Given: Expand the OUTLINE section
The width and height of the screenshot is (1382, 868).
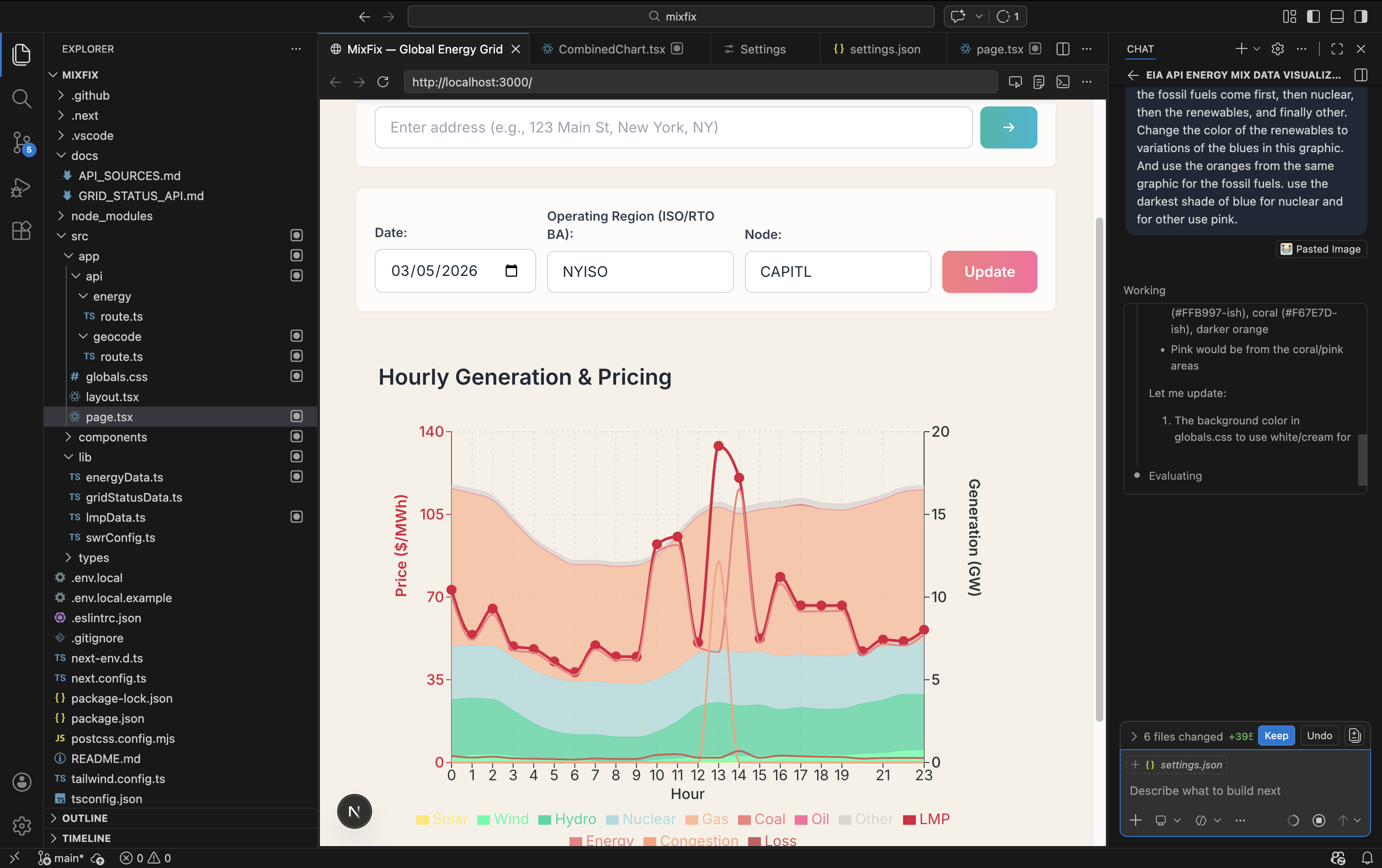Looking at the screenshot, I should 85,818.
